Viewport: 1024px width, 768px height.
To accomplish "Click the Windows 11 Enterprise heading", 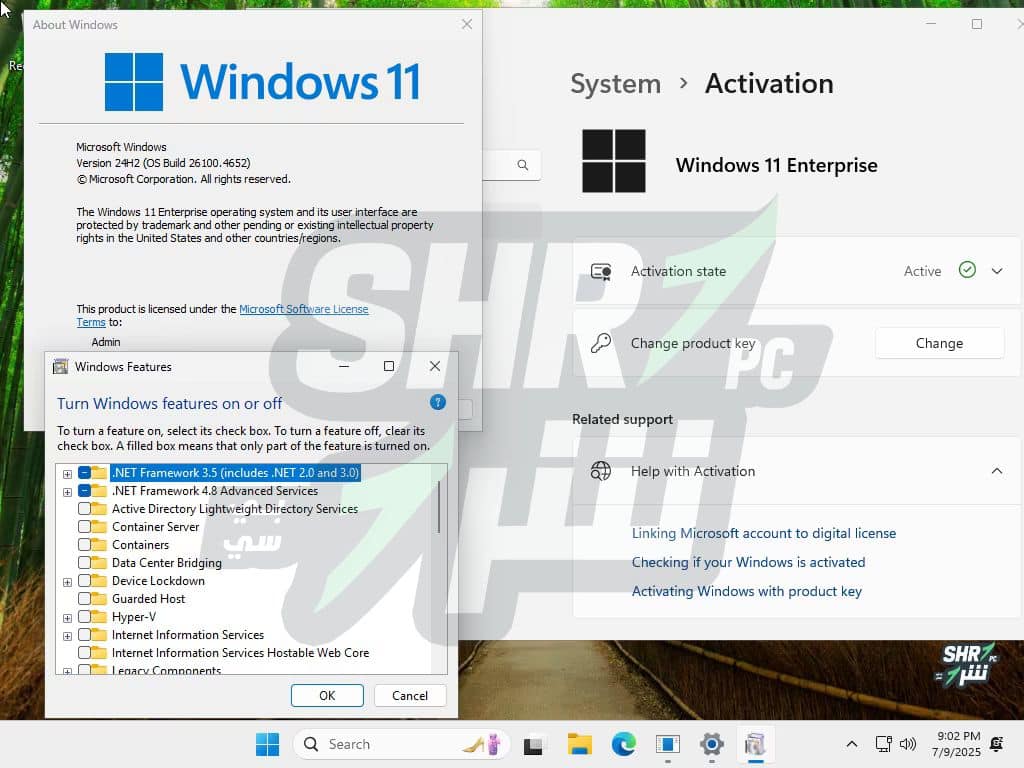I will [x=776, y=165].
